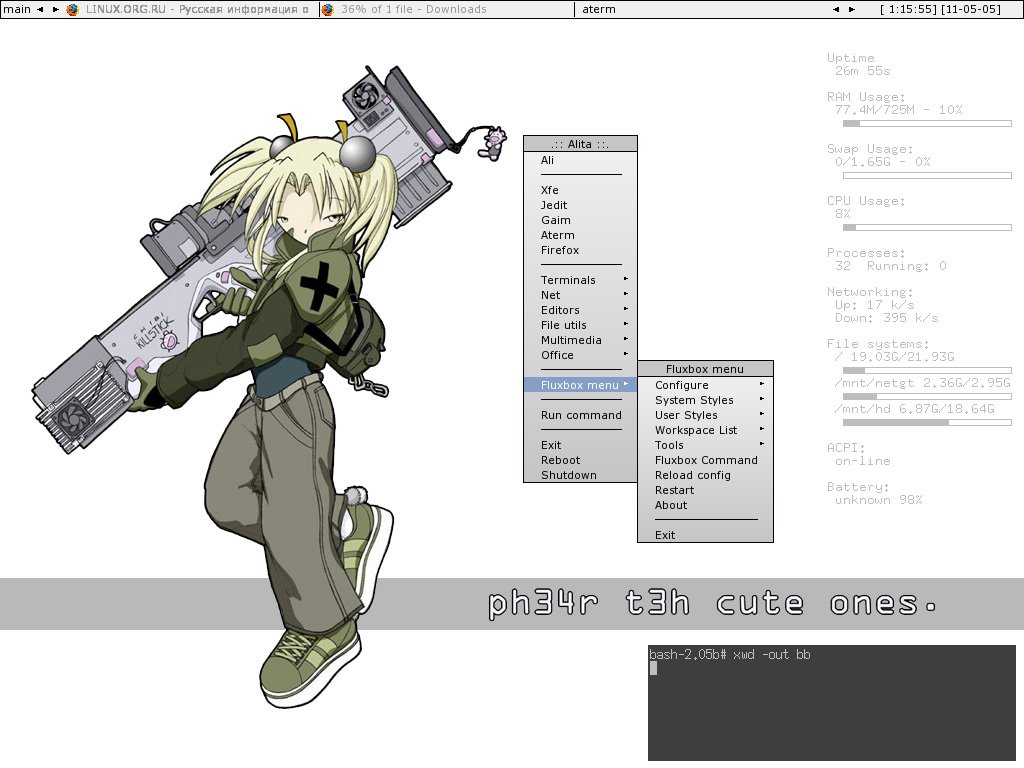Choose Reload config in Fluxbox menu

(693, 475)
